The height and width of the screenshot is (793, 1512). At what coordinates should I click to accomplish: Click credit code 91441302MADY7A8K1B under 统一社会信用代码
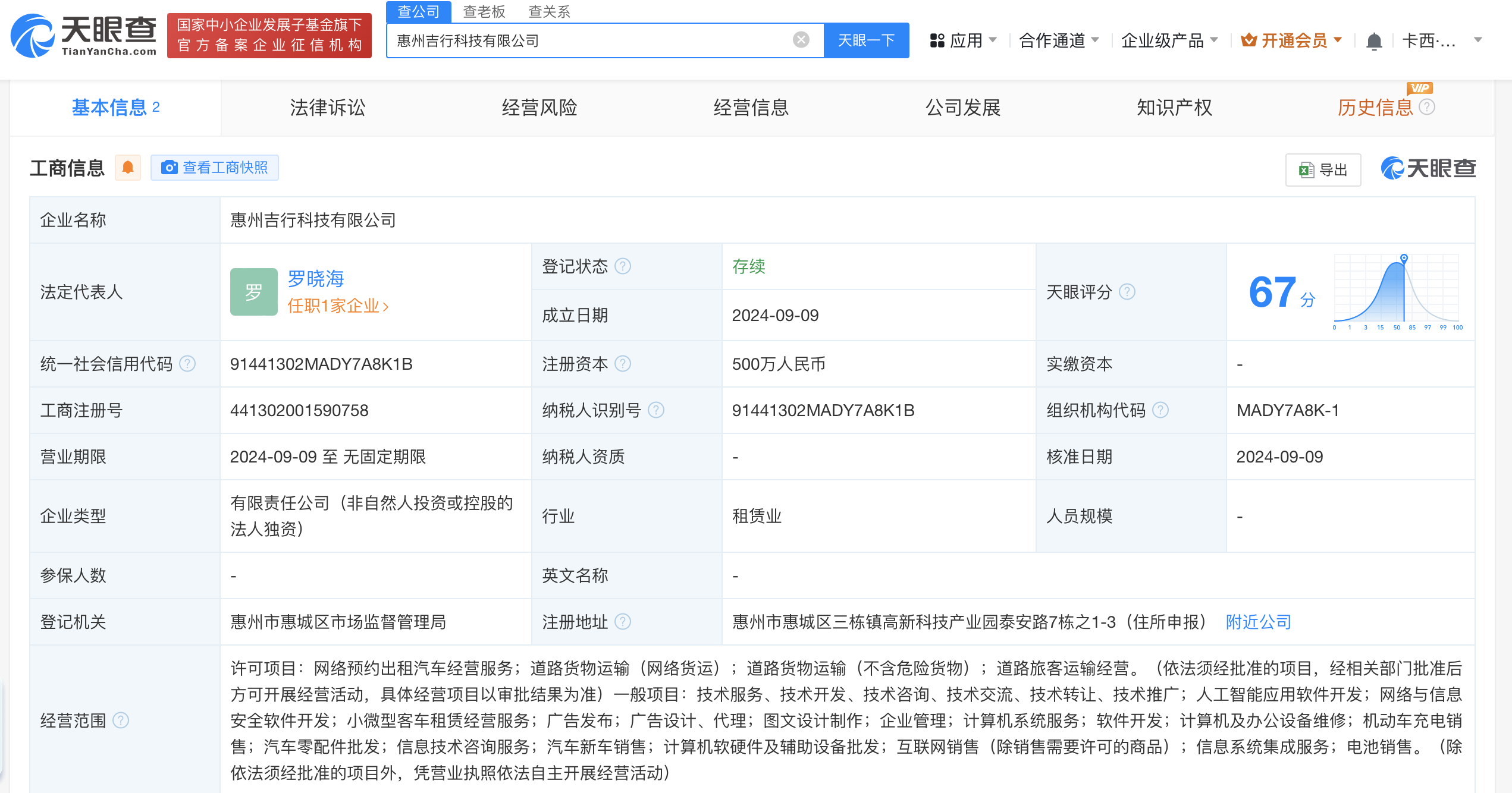pos(321,364)
